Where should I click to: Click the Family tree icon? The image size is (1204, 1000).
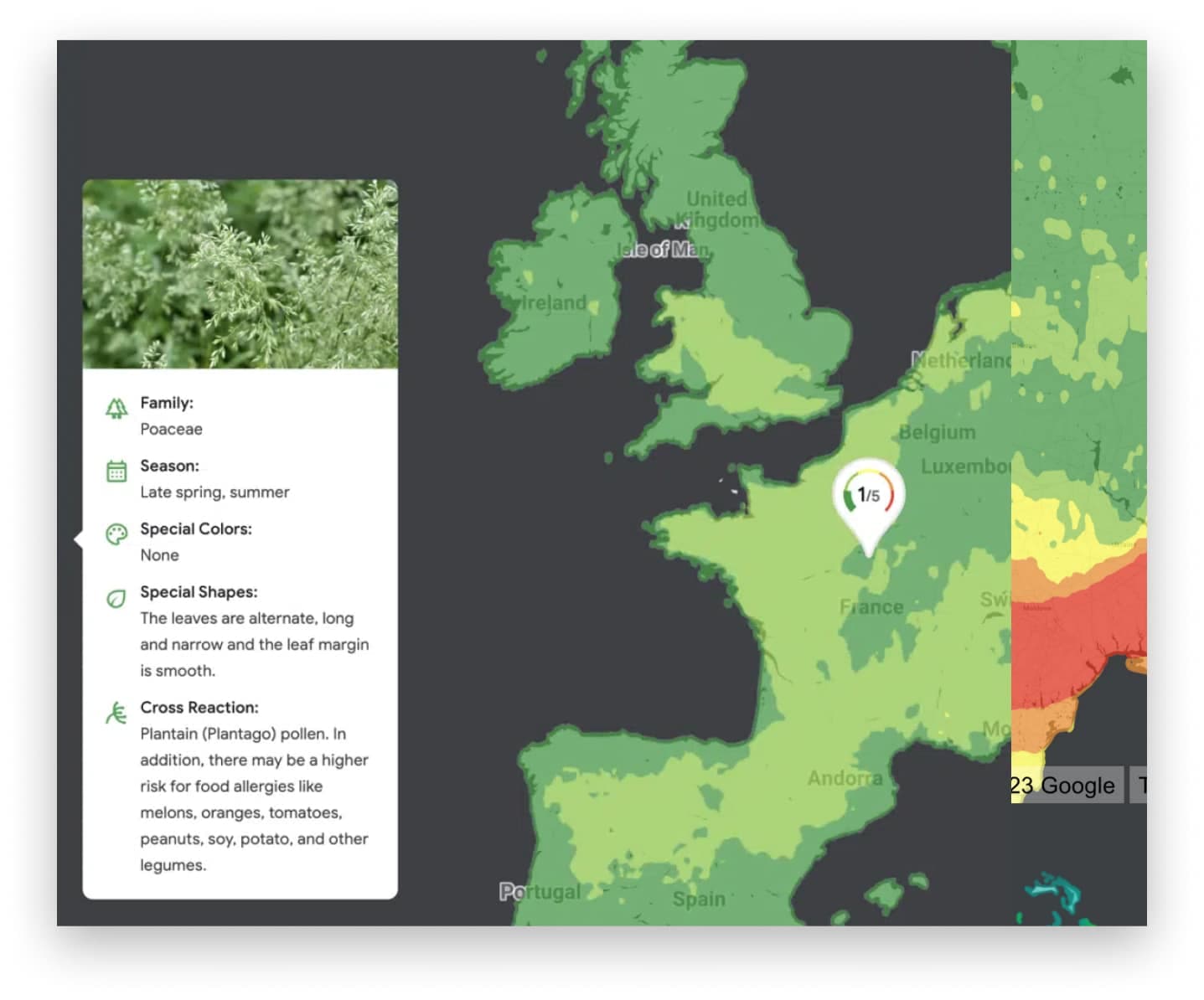[x=116, y=408]
